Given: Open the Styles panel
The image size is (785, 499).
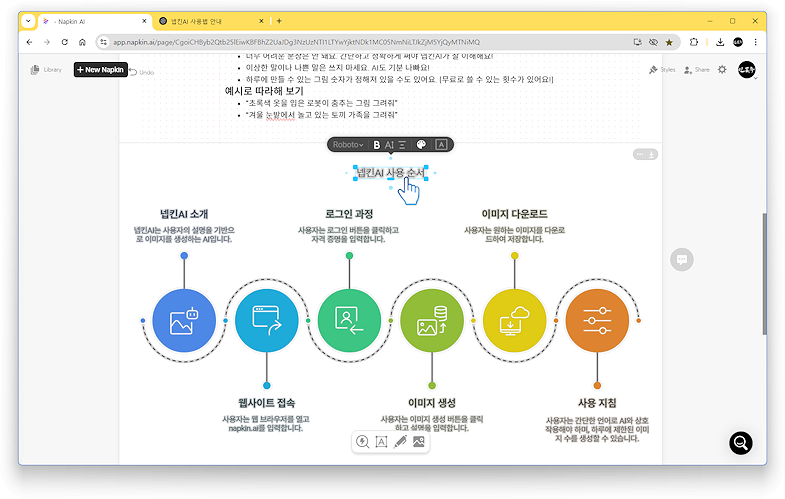Looking at the screenshot, I should coord(662,70).
